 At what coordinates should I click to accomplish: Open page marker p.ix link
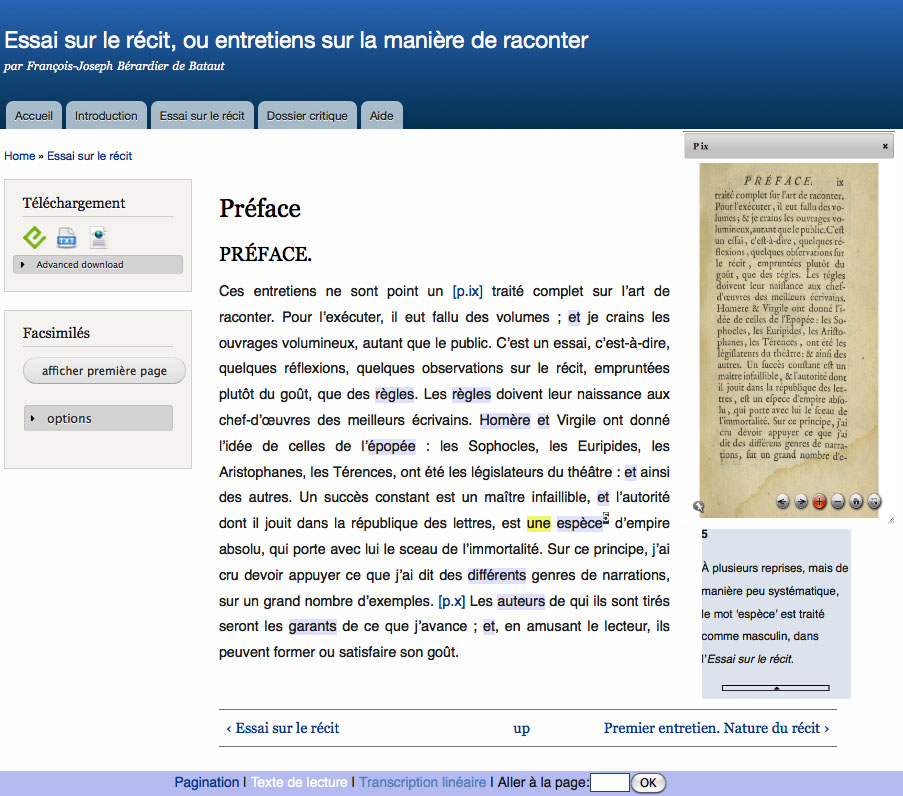468,291
